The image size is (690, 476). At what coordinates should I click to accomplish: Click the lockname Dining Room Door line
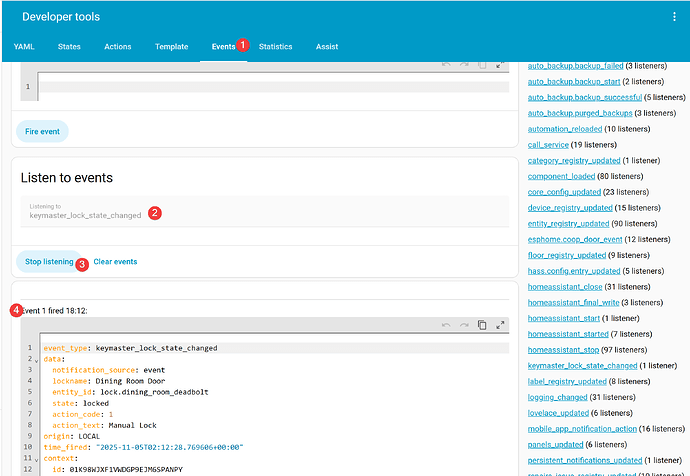tap(109, 381)
